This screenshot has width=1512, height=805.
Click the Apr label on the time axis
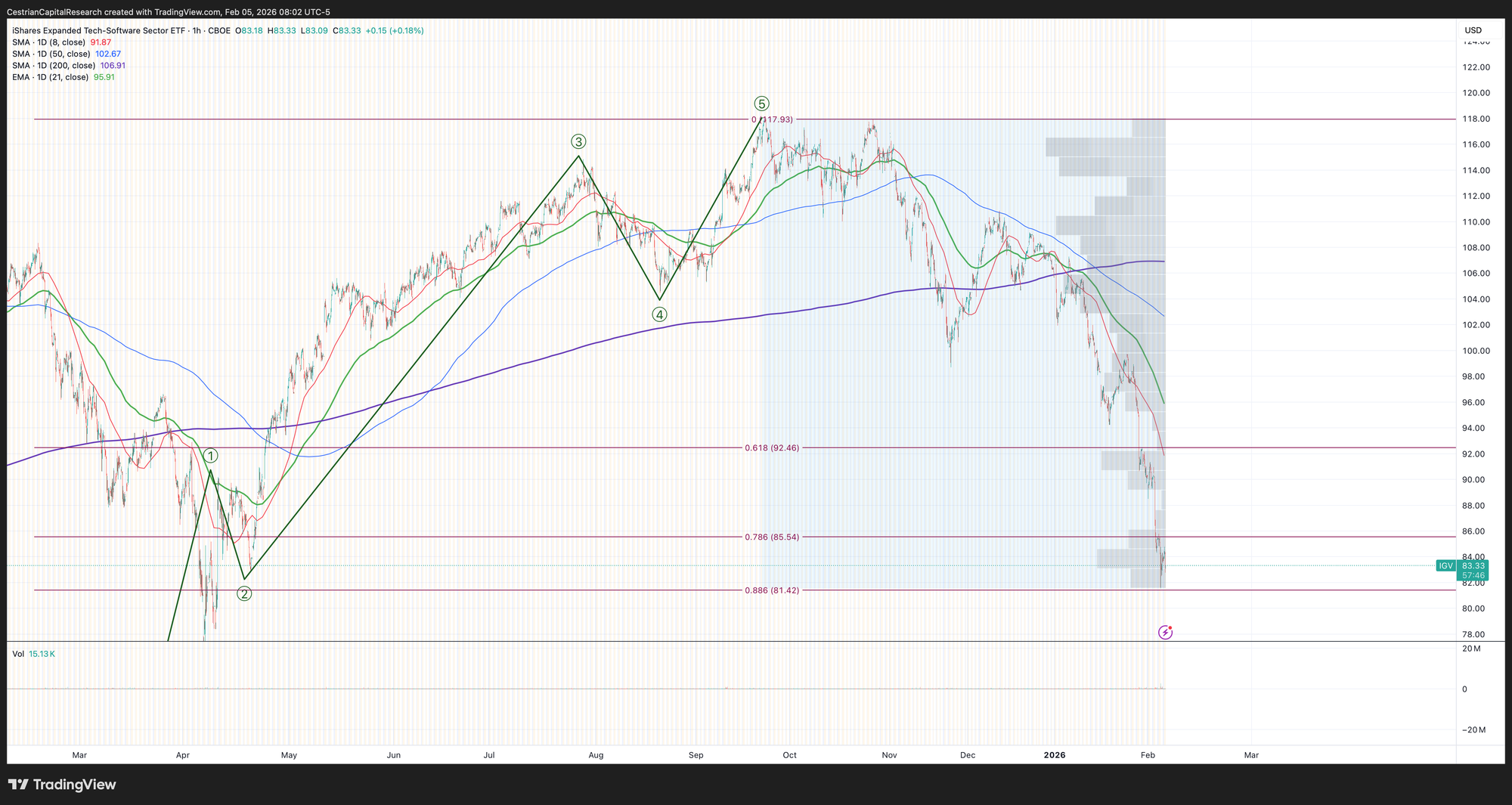point(182,755)
